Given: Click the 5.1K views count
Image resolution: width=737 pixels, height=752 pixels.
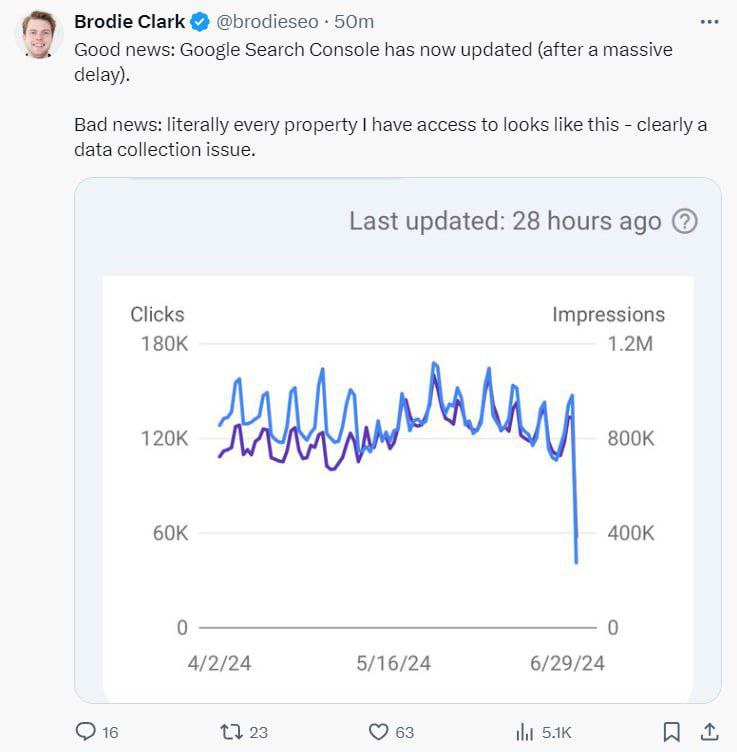Looking at the screenshot, I should coord(556,732).
